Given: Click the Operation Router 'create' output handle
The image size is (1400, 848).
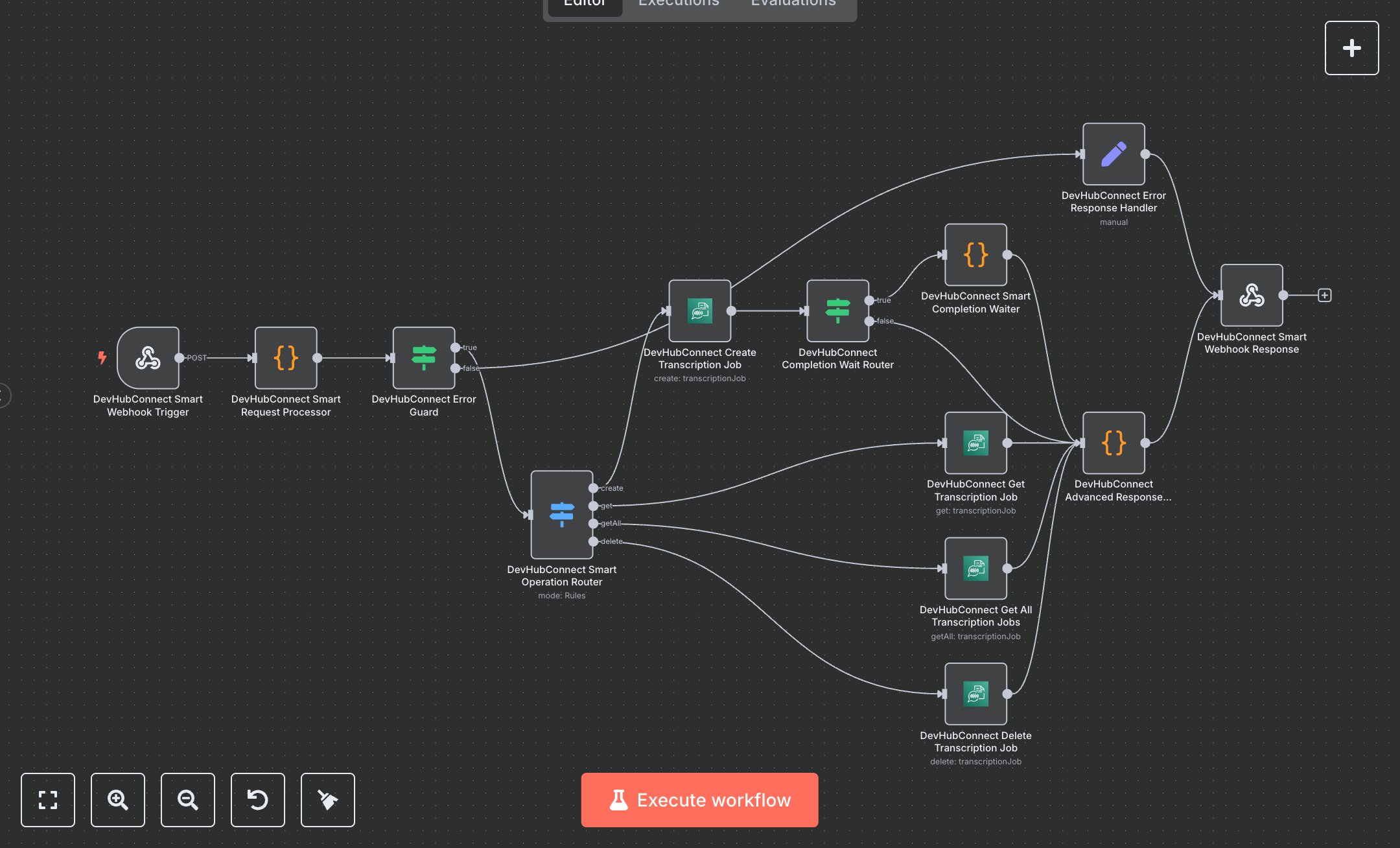Looking at the screenshot, I should [593, 488].
